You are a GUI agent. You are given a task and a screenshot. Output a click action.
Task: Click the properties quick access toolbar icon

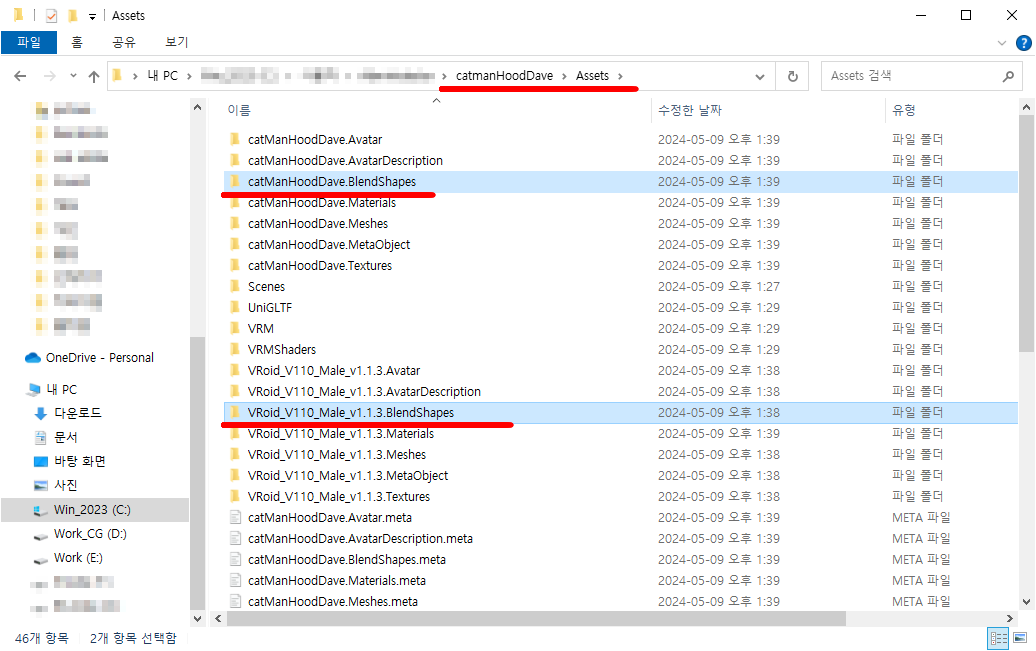click(52, 15)
